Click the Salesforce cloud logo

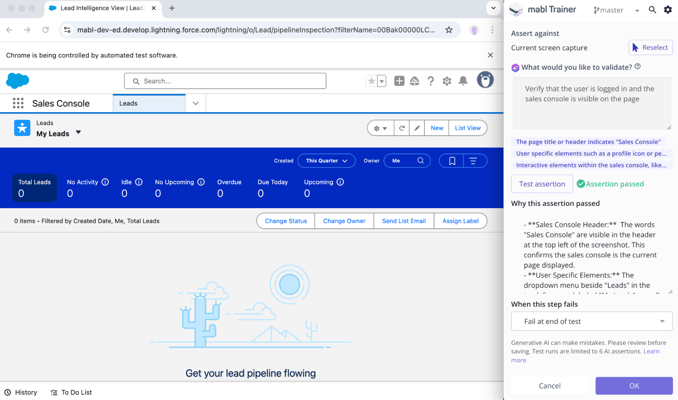18,81
